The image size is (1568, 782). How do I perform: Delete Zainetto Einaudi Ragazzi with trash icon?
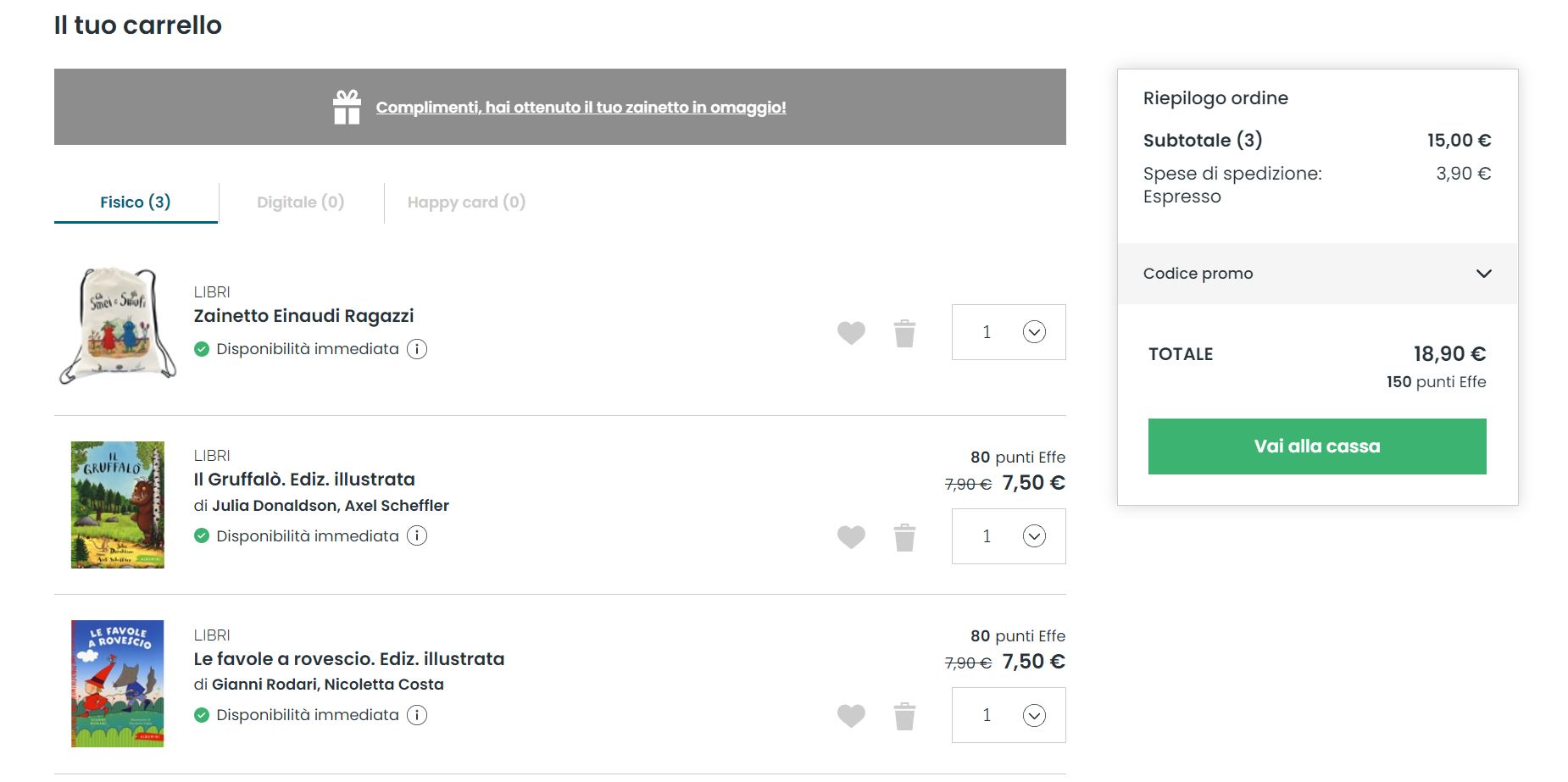click(x=904, y=333)
